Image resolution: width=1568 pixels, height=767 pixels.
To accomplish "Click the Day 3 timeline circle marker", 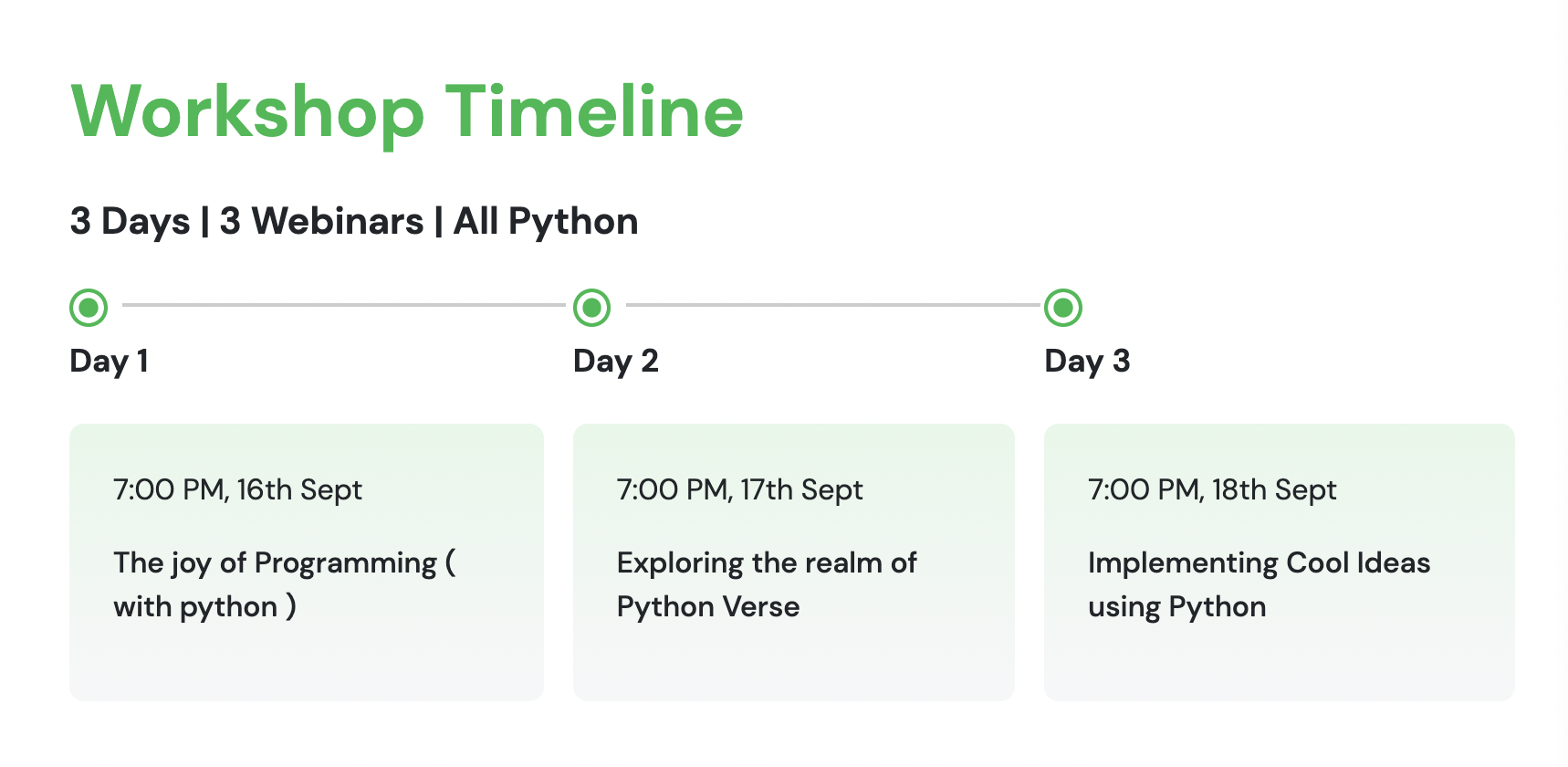I will coord(1063,308).
